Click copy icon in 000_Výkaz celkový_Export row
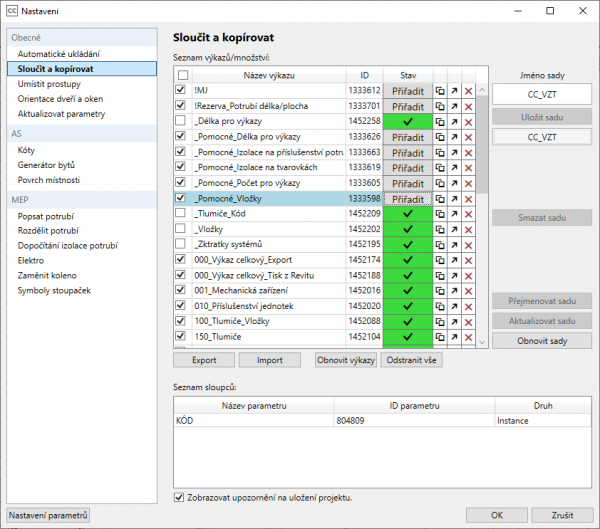Image resolution: width=600 pixels, height=529 pixels. [440, 260]
